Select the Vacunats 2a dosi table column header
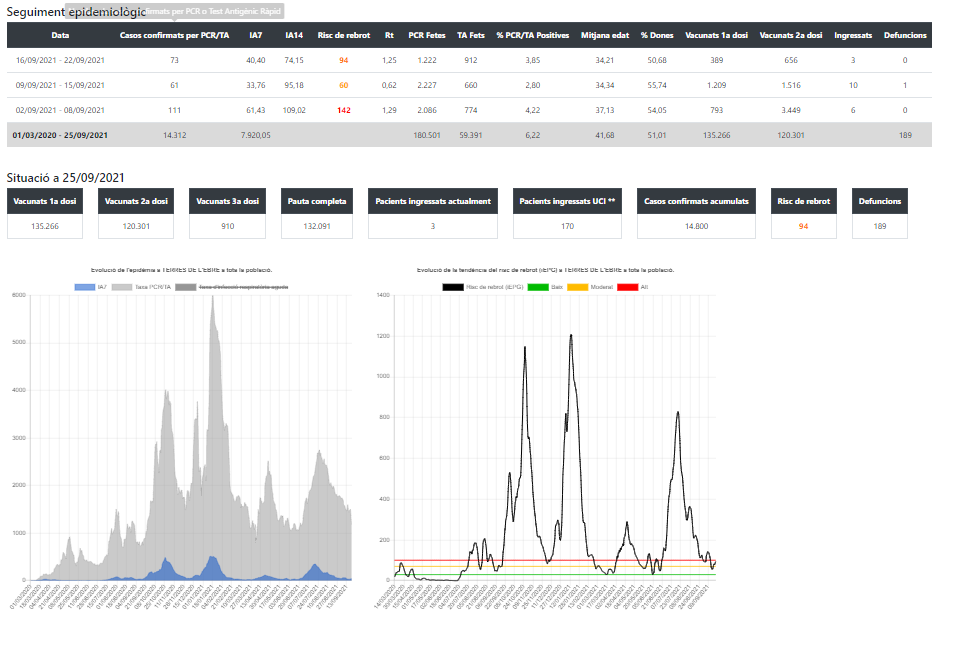Viewport: 962px width, 653px height. coord(791,36)
